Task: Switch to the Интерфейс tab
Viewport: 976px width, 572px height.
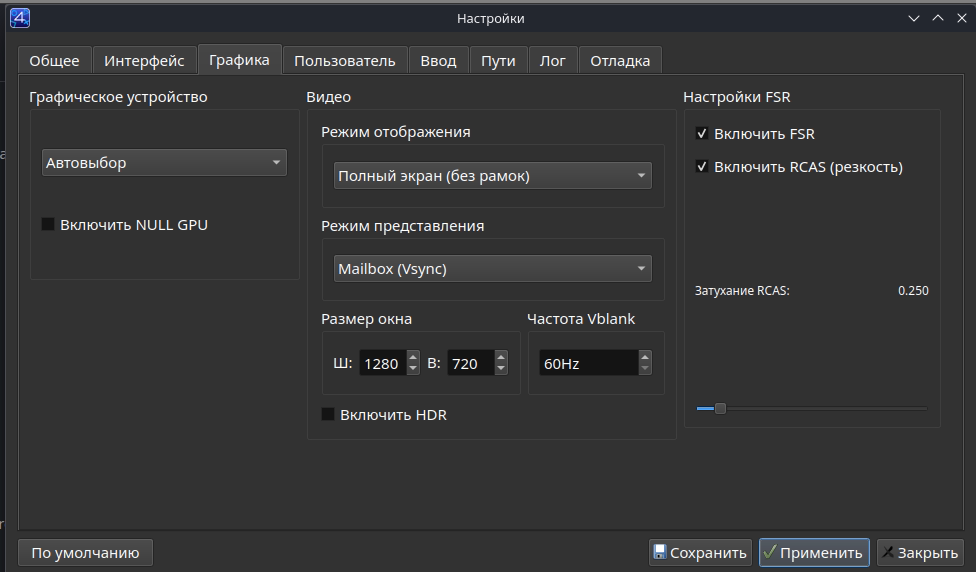Action: 144,61
